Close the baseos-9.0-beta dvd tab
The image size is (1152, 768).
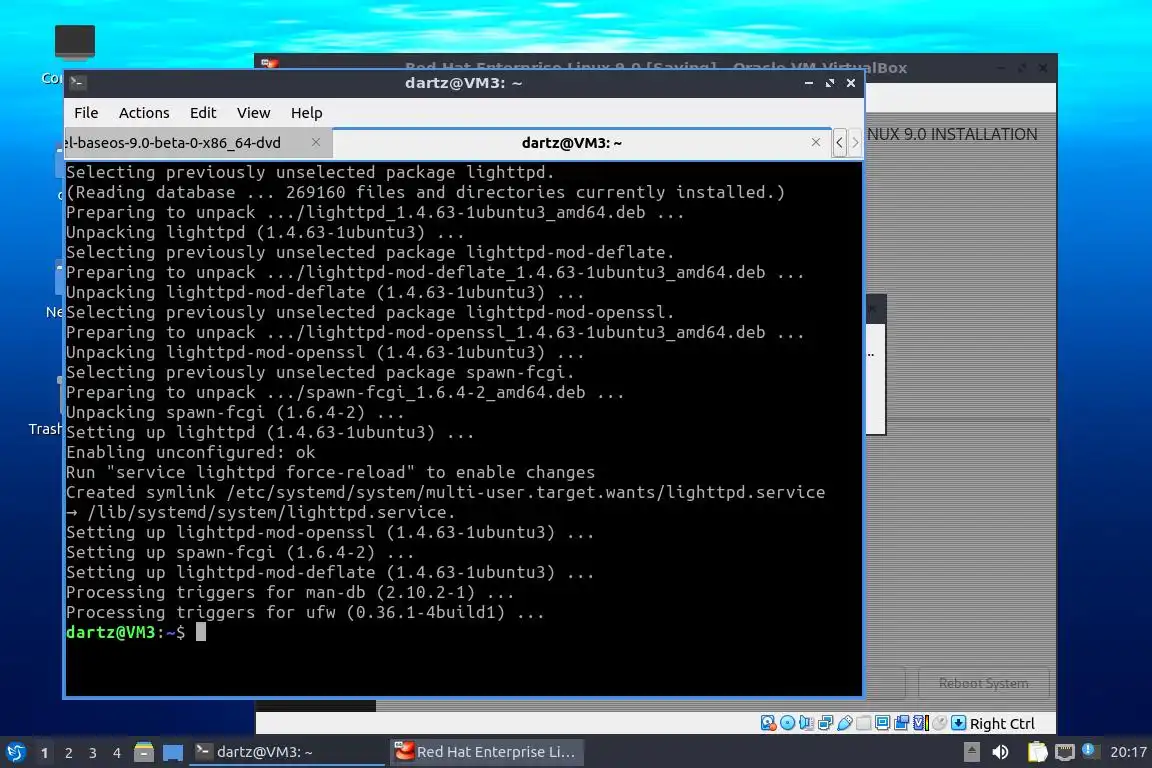pyautogui.click(x=316, y=143)
